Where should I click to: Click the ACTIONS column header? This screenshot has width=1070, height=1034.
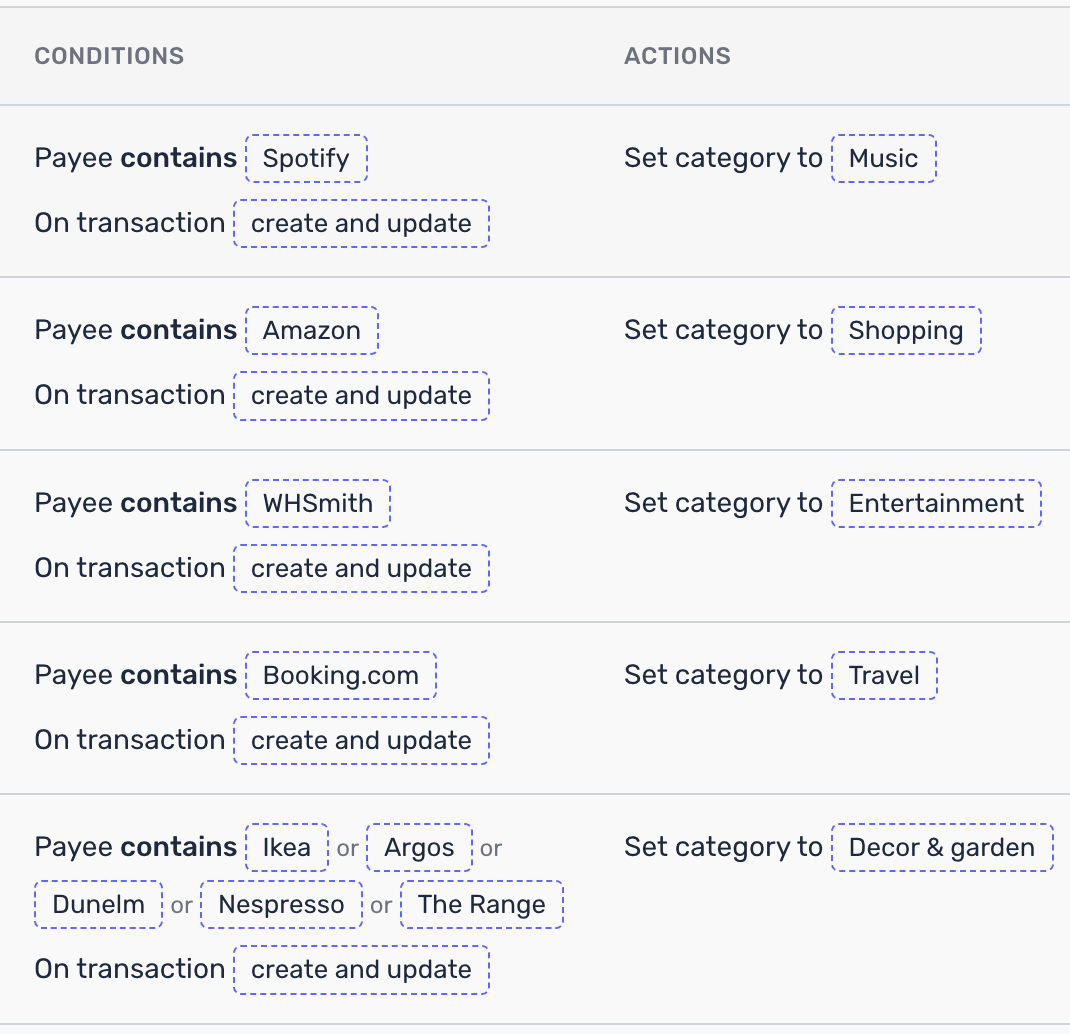coord(677,56)
